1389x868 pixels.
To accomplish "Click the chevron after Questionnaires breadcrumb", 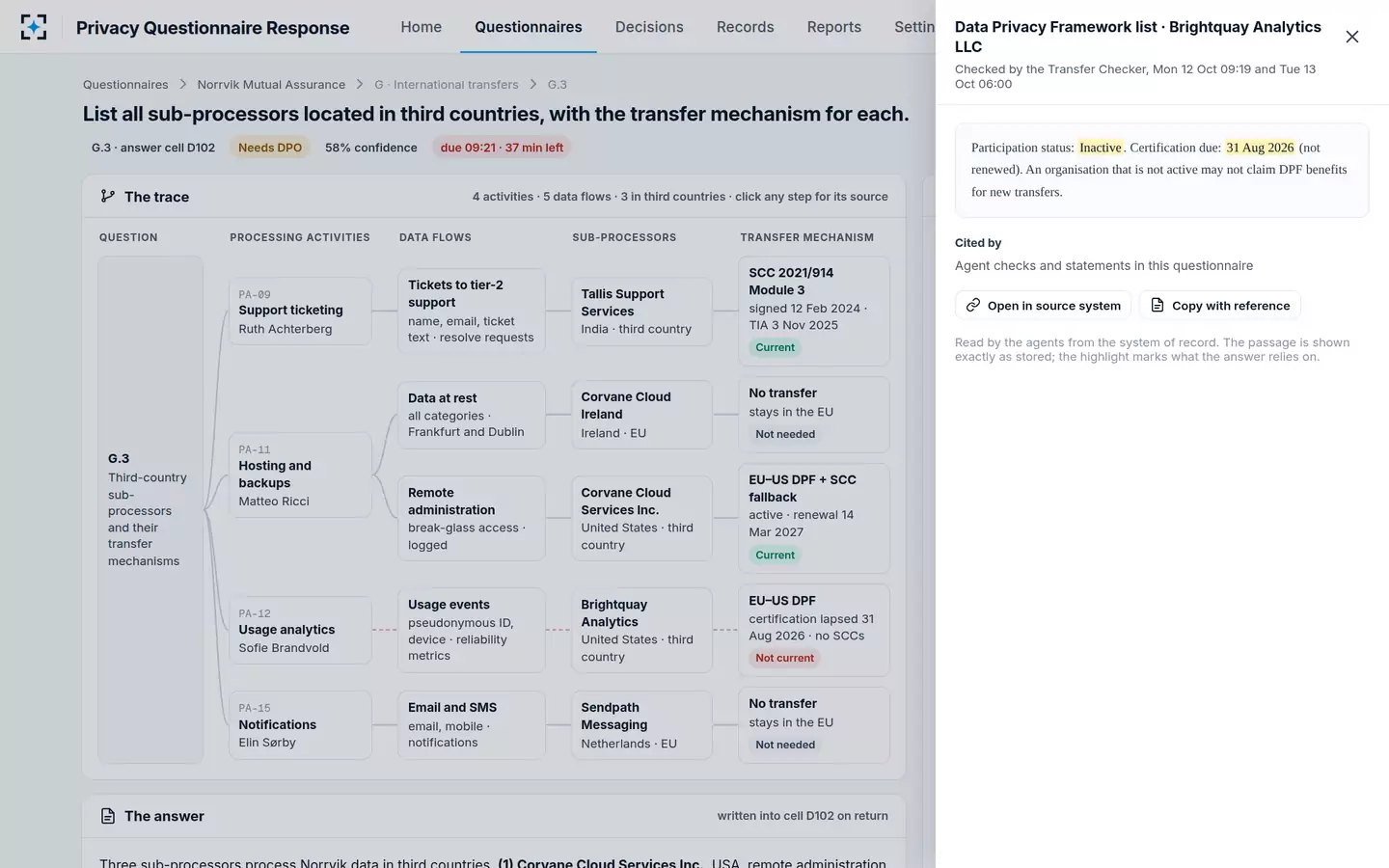I will [183, 84].
